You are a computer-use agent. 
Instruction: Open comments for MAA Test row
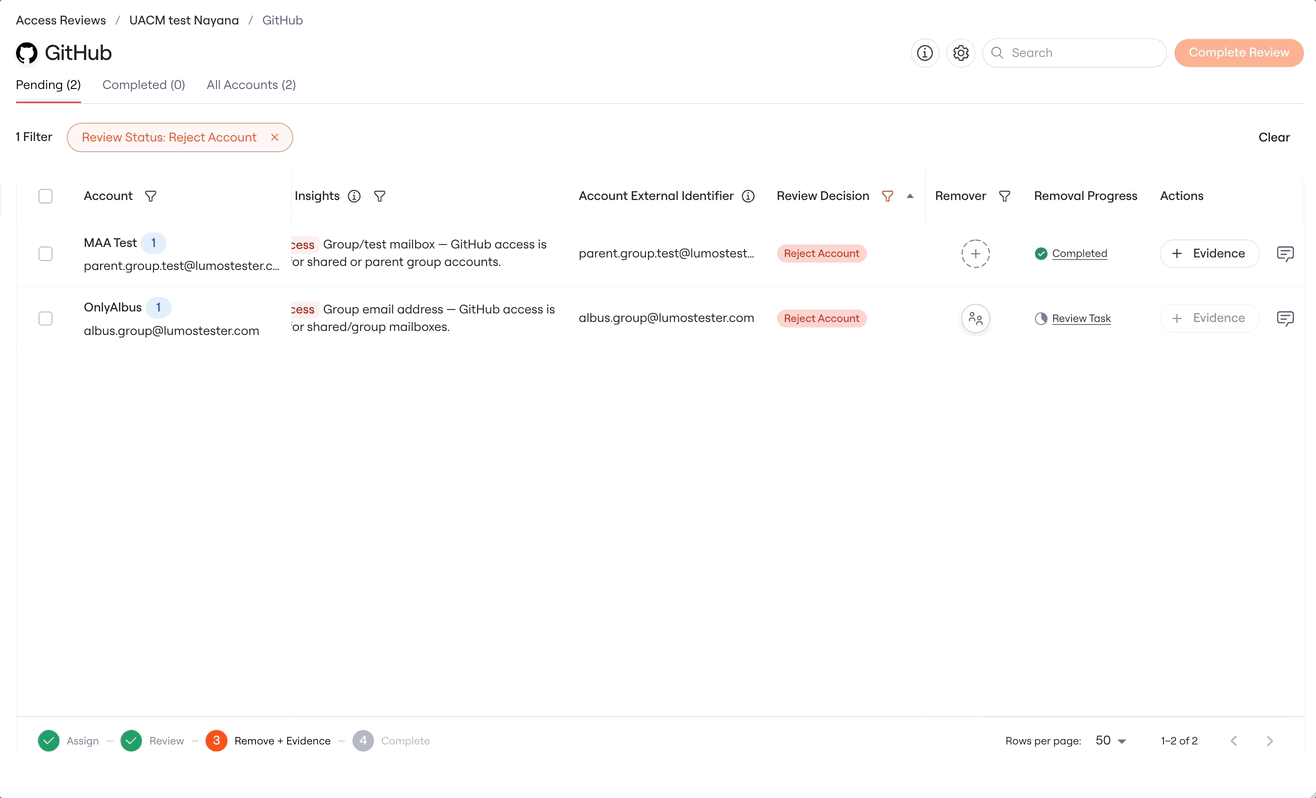tap(1286, 254)
